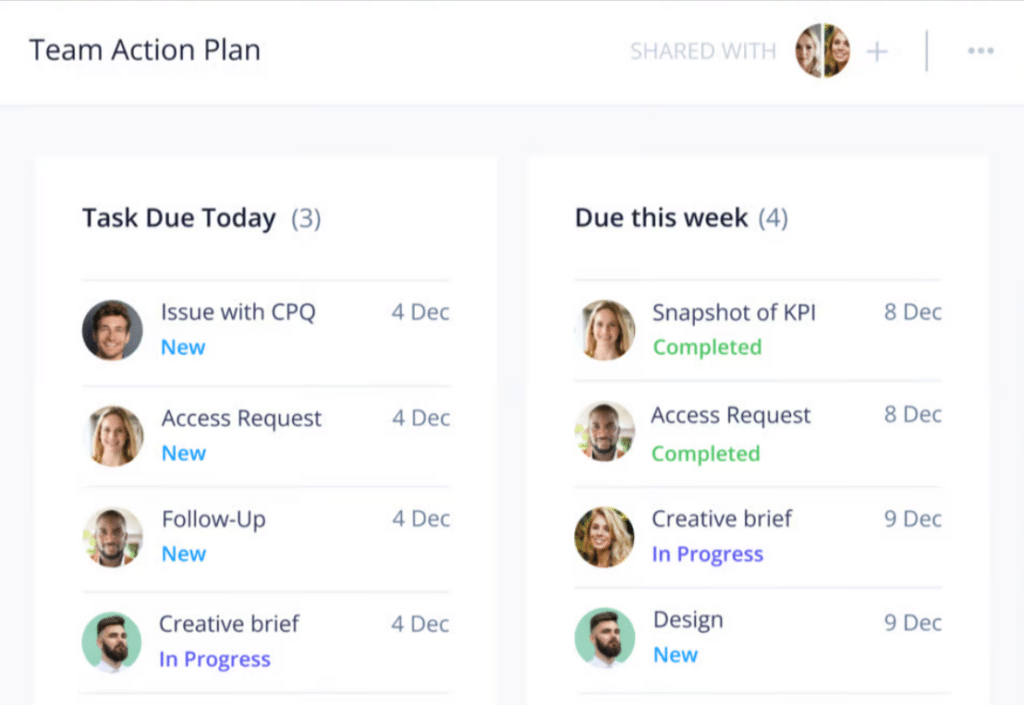
Task: Open the more options (ellipsis) menu
Action: 980,50
